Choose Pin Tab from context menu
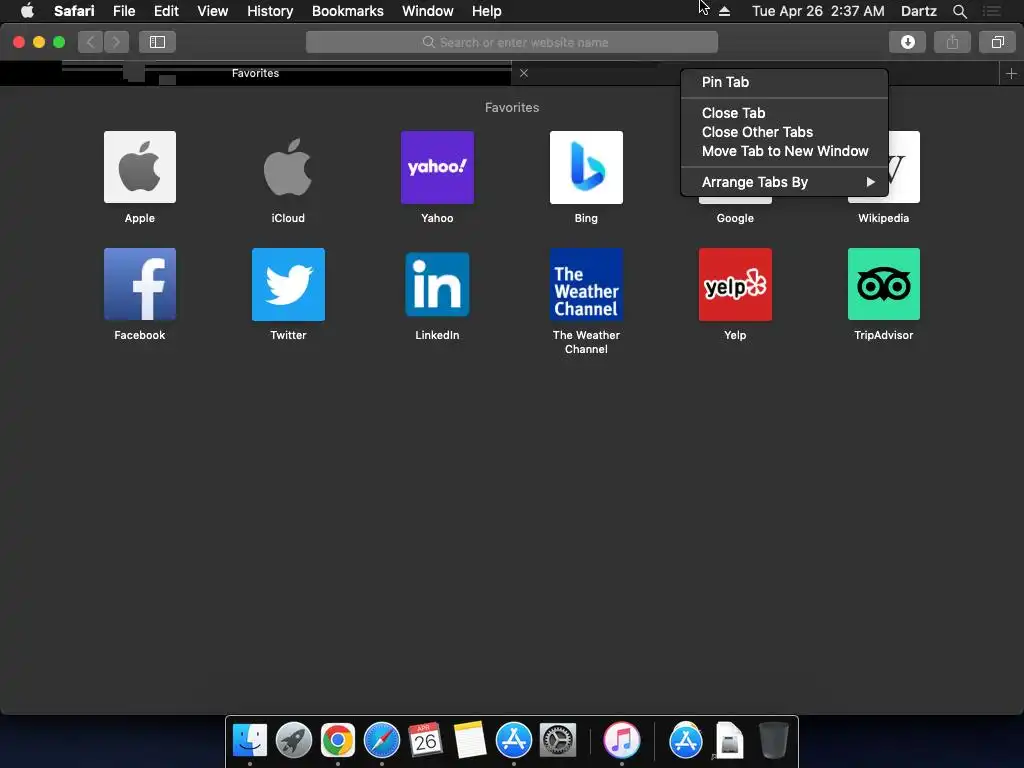The height and width of the screenshot is (768, 1024). click(784, 82)
